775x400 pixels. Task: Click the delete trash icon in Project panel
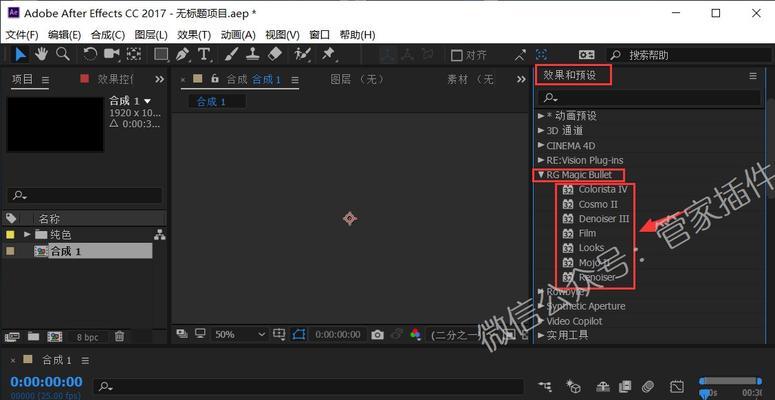click(x=119, y=337)
